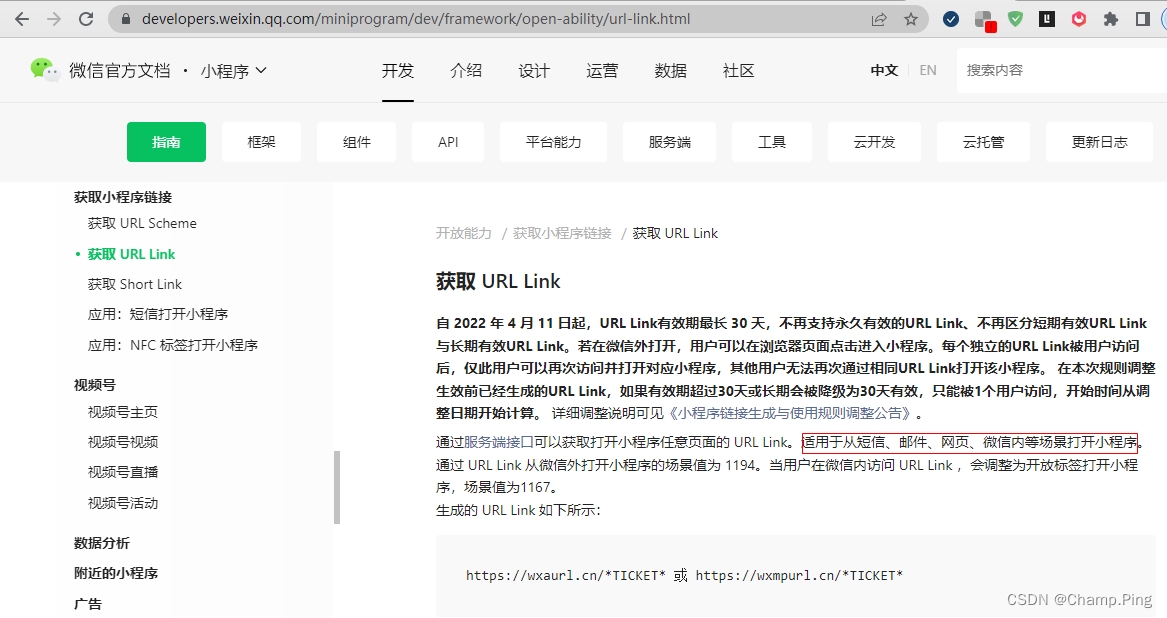The width and height of the screenshot is (1167, 618).
Task: Open the 数据 navigation tab
Action: click(x=671, y=71)
